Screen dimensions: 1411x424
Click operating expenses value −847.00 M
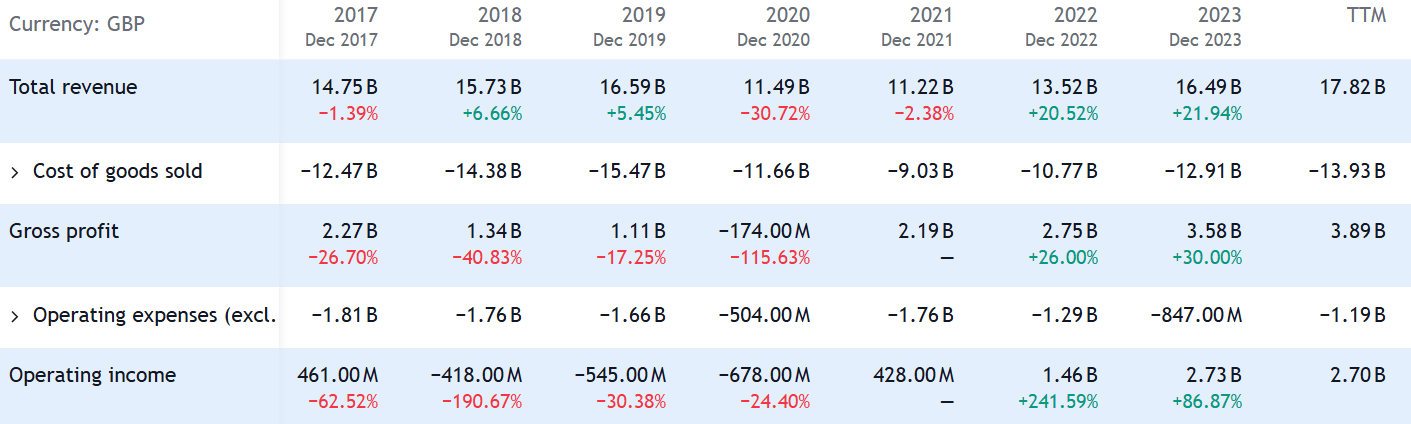coord(1196,315)
